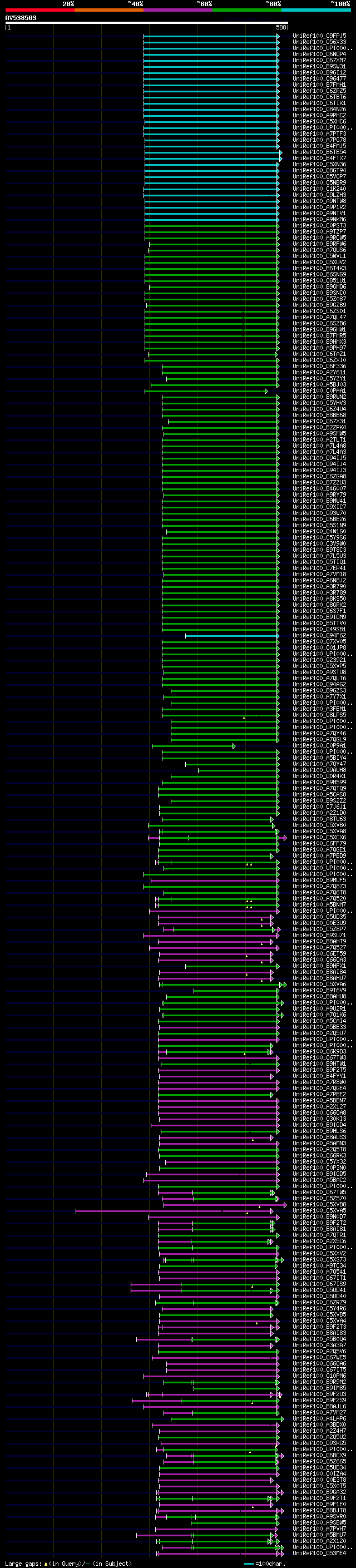Image resolution: width=356 pixels, height=1568 pixels.
Task: Click hit name UniRef100_A7PG78
Action: tap(319, 140)
